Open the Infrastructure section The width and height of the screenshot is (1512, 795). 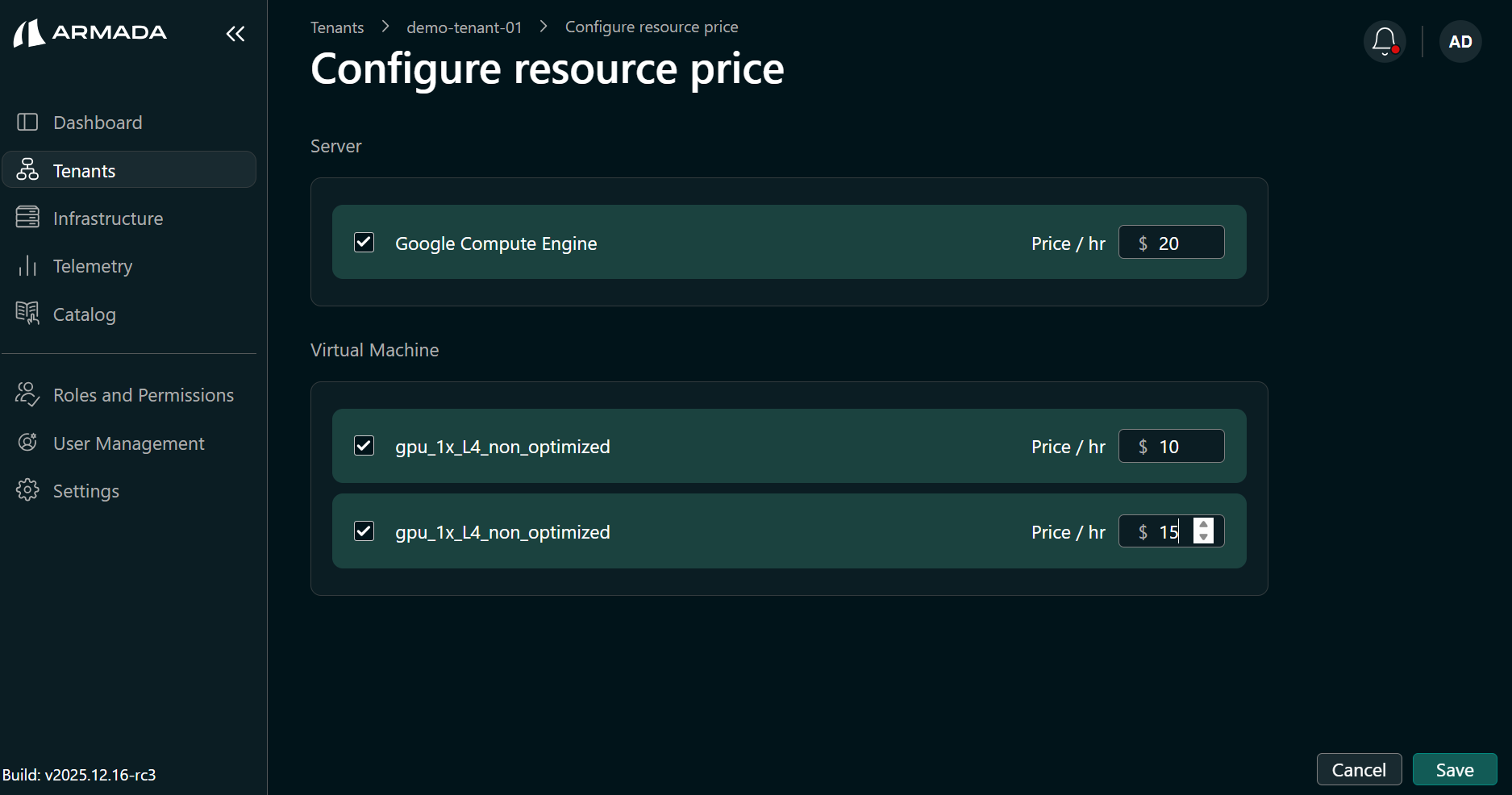[x=108, y=218]
